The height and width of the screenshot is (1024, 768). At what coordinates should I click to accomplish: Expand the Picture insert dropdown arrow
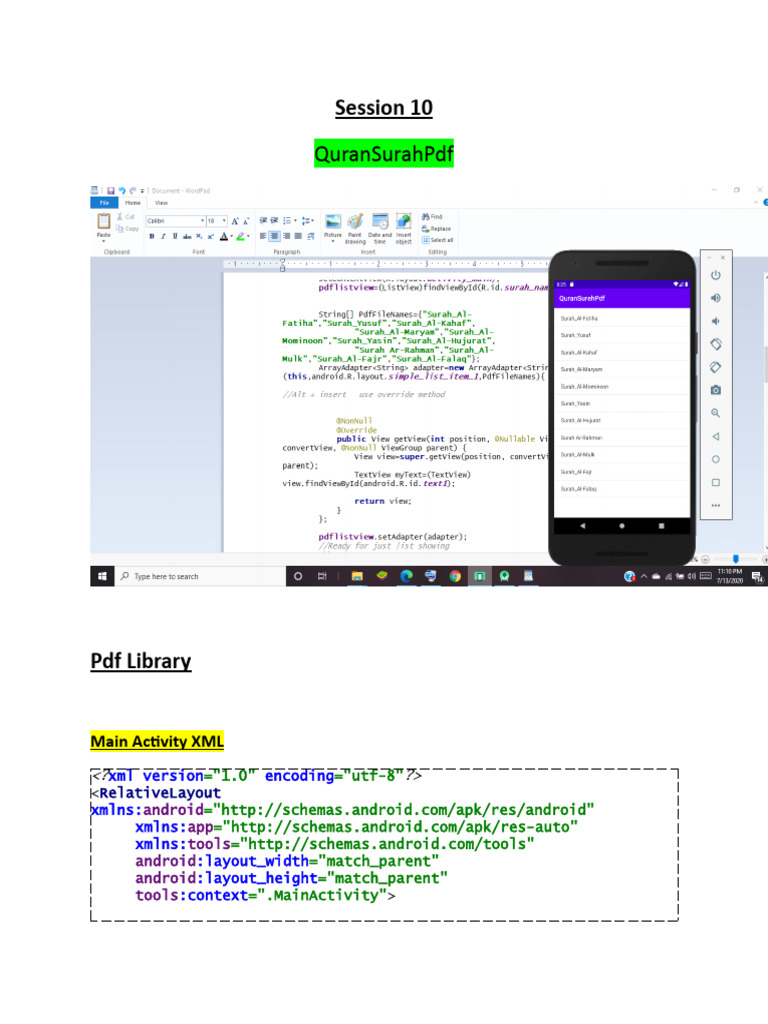333,243
